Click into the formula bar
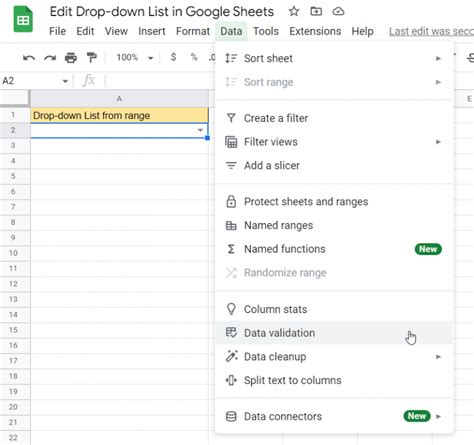474x445 pixels. pos(160,81)
